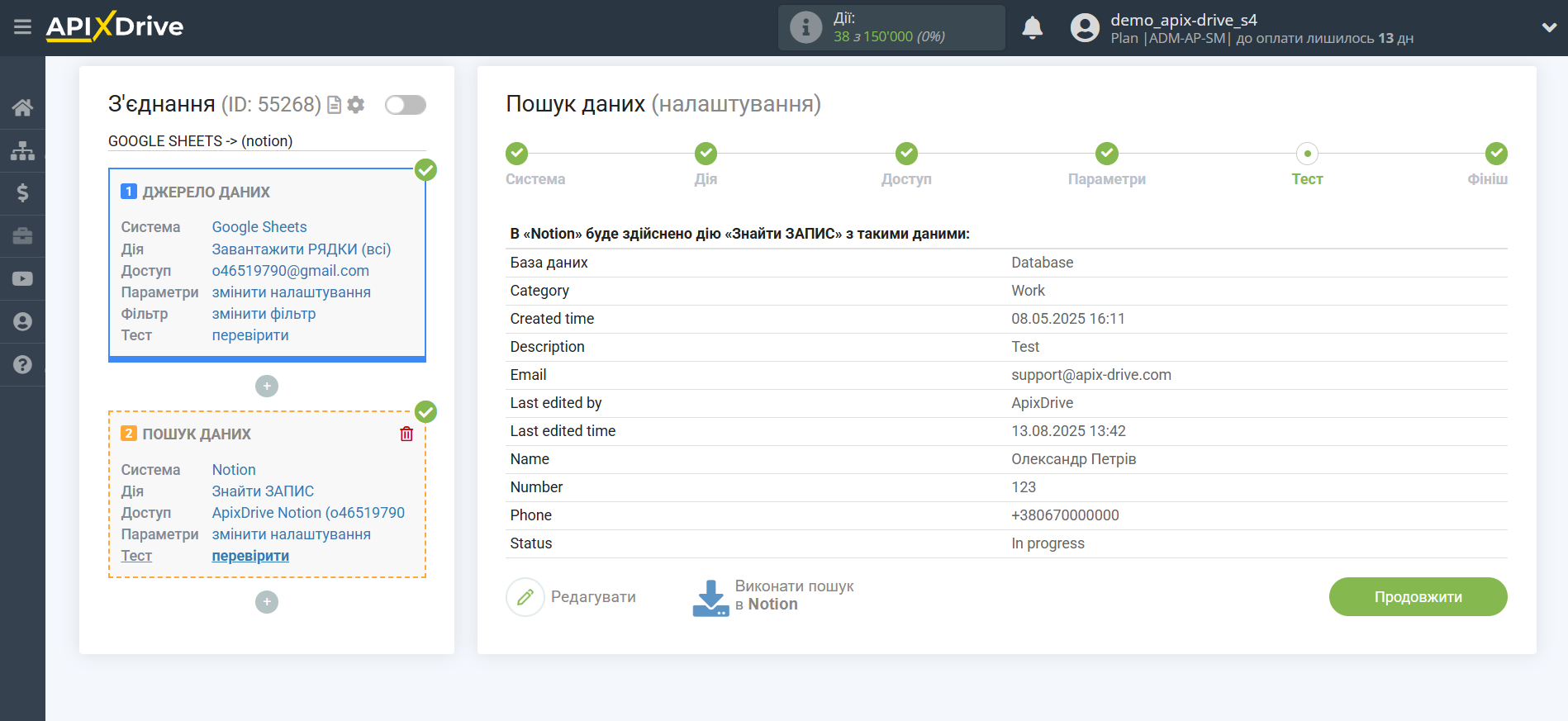Open notifications bell
Screen dimensions: 1568x721
click(1032, 28)
